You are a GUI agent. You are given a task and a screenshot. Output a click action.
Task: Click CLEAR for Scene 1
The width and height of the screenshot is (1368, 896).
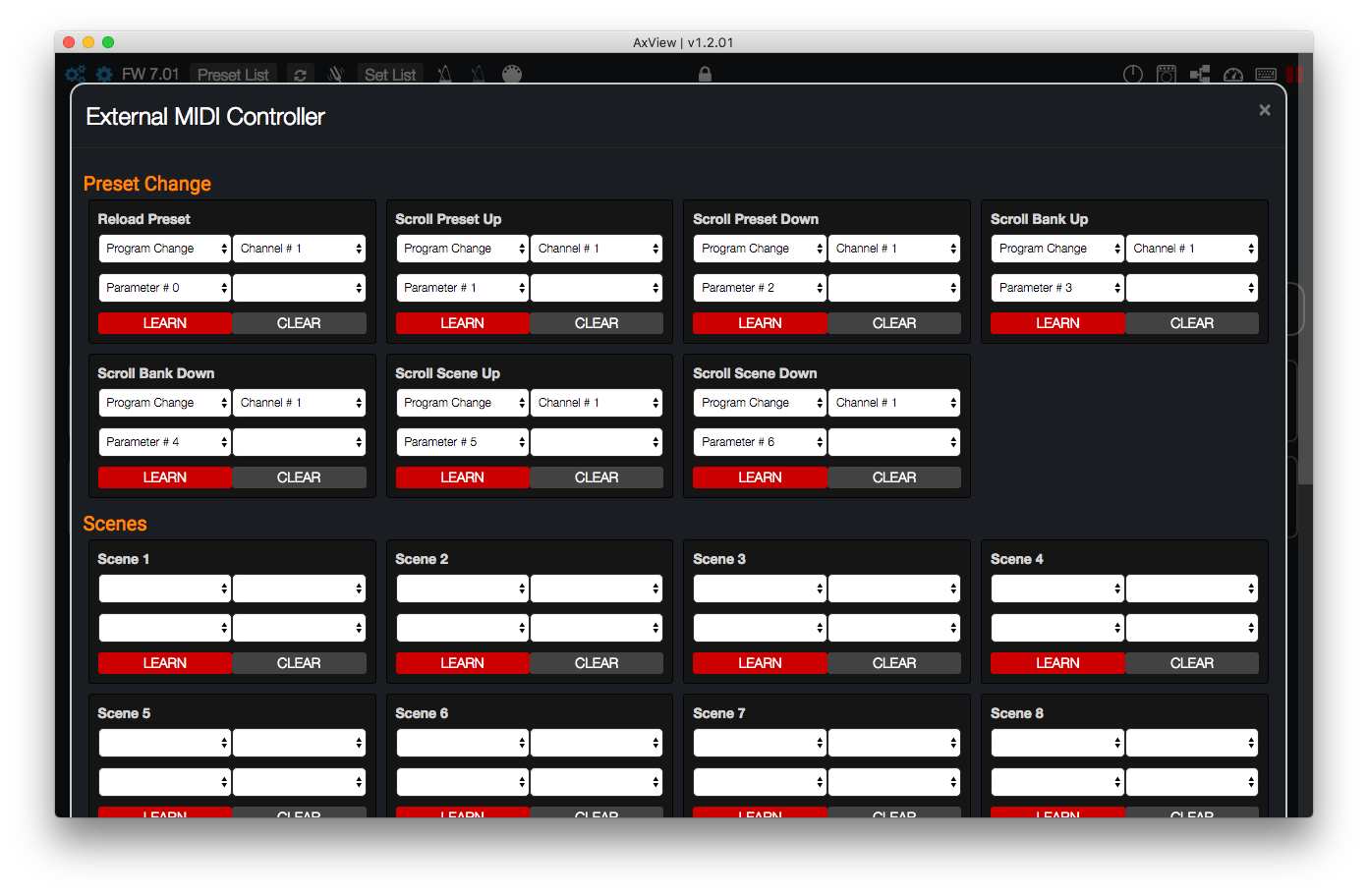point(299,663)
